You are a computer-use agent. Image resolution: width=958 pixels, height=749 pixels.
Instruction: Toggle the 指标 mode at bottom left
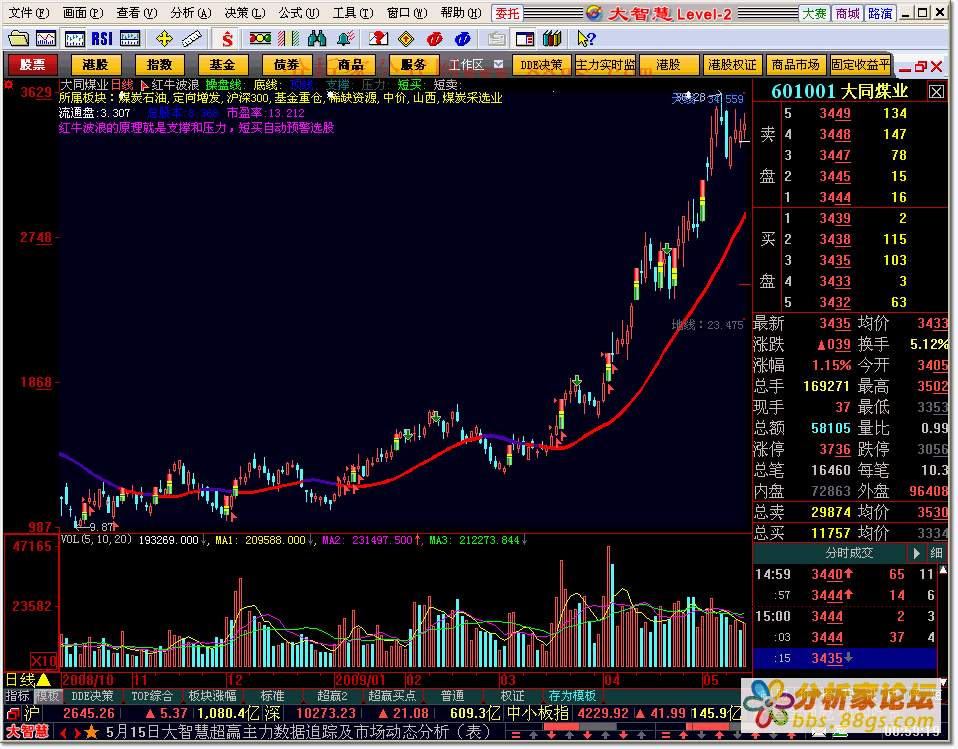[17, 696]
